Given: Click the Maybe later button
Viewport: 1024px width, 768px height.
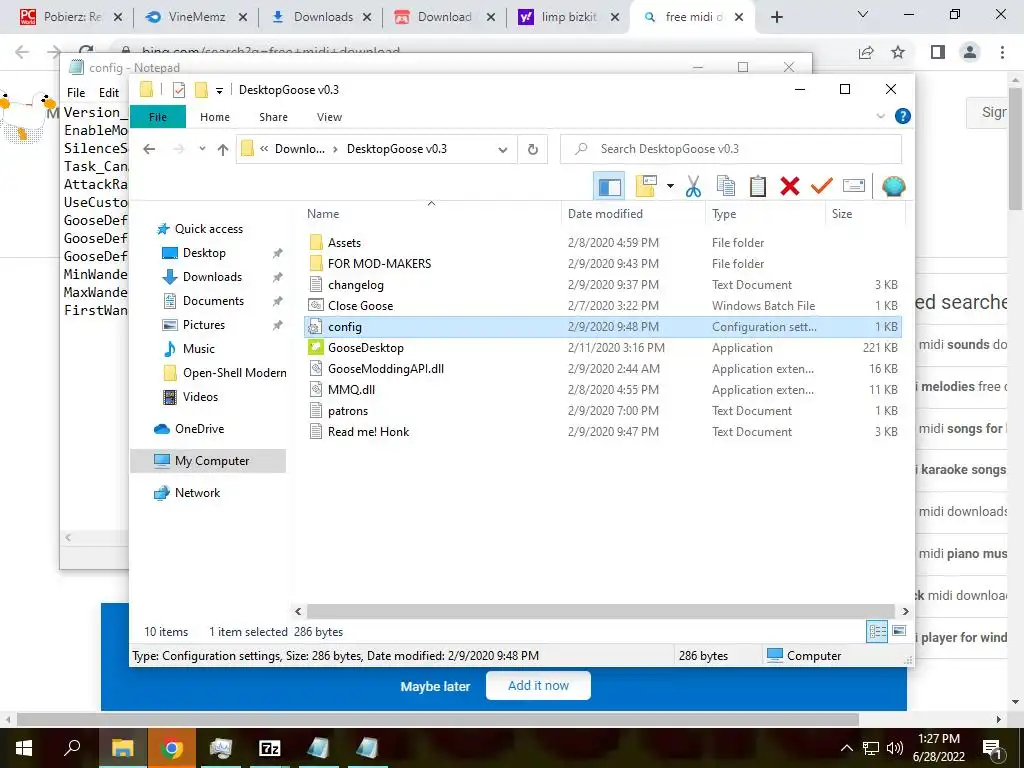Looking at the screenshot, I should pos(435,686).
